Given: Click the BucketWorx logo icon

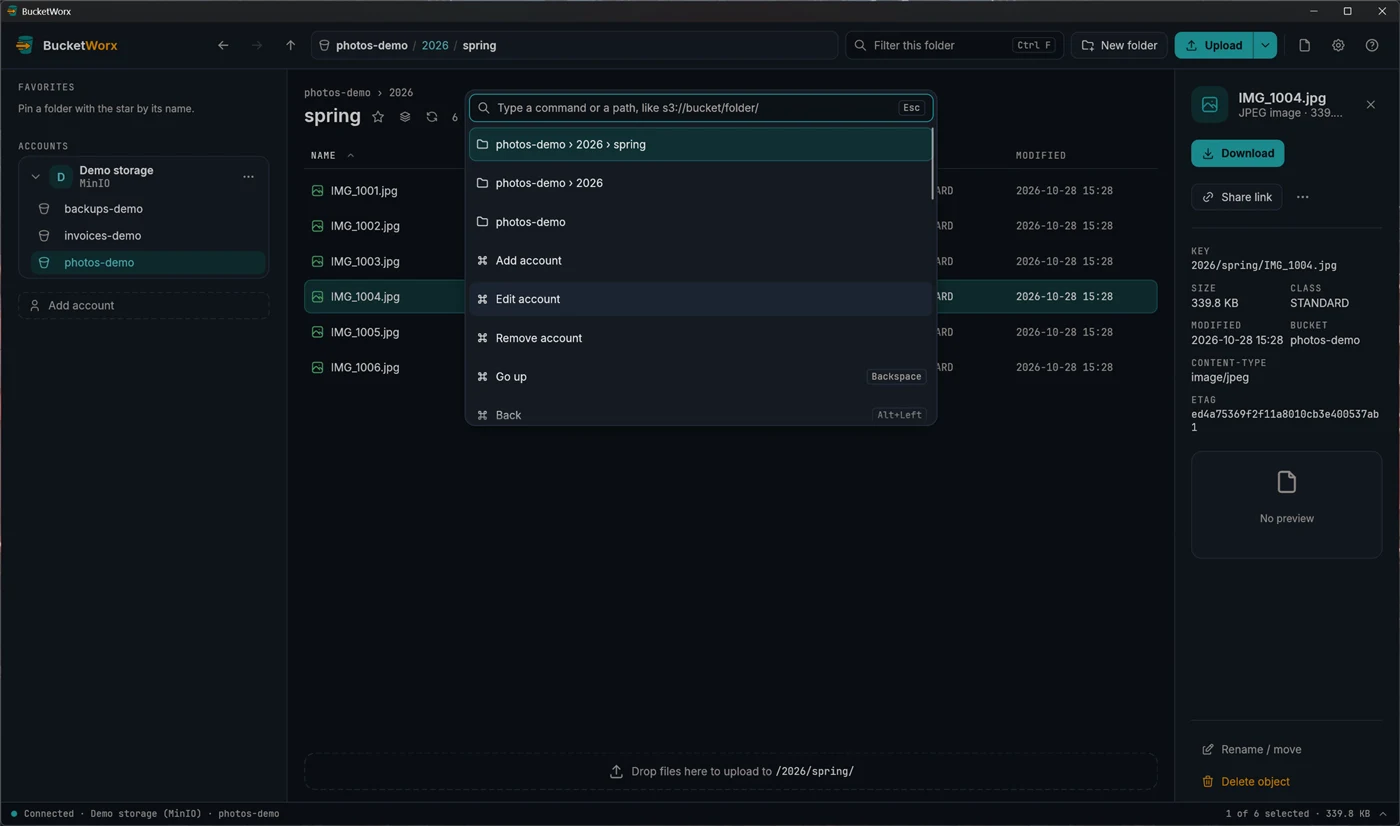Looking at the screenshot, I should (25, 45).
